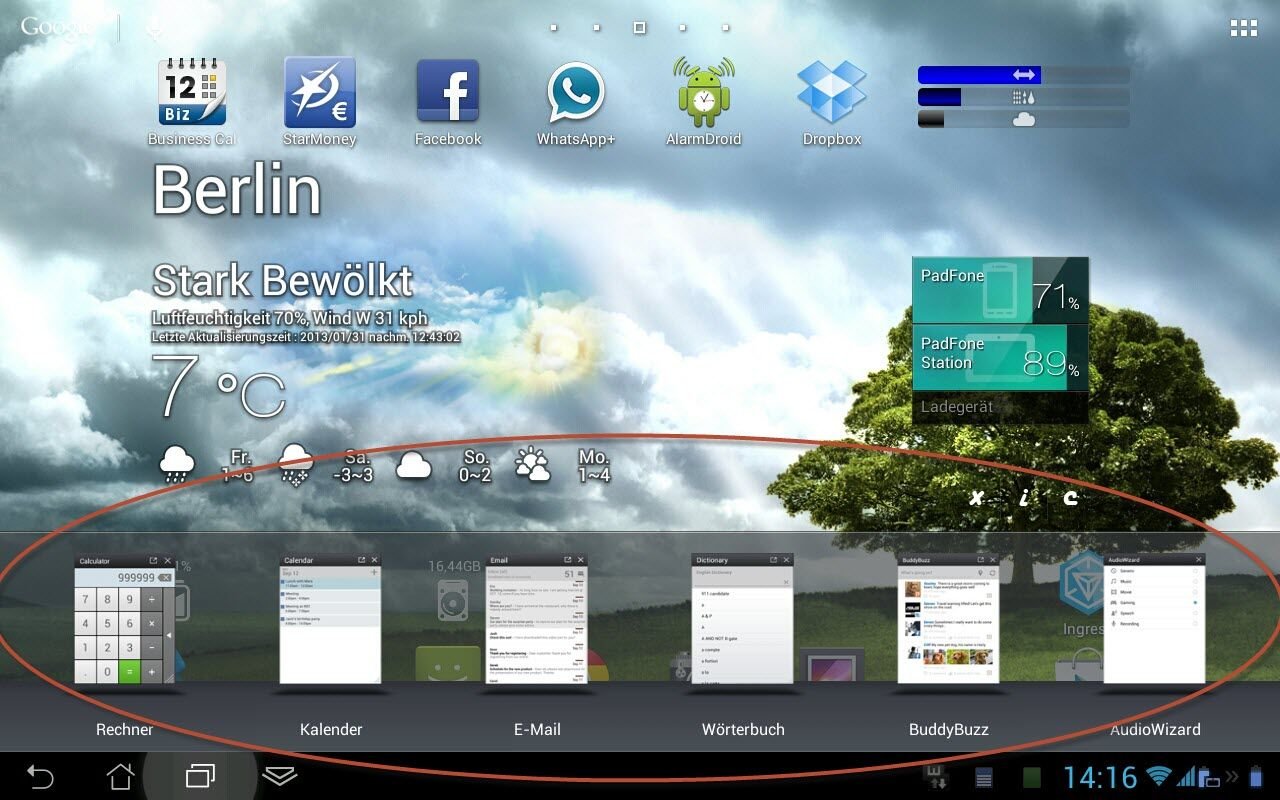Tap the Home navigation button
Image resolution: width=1280 pixels, height=800 pixels.
coord(120,776)
